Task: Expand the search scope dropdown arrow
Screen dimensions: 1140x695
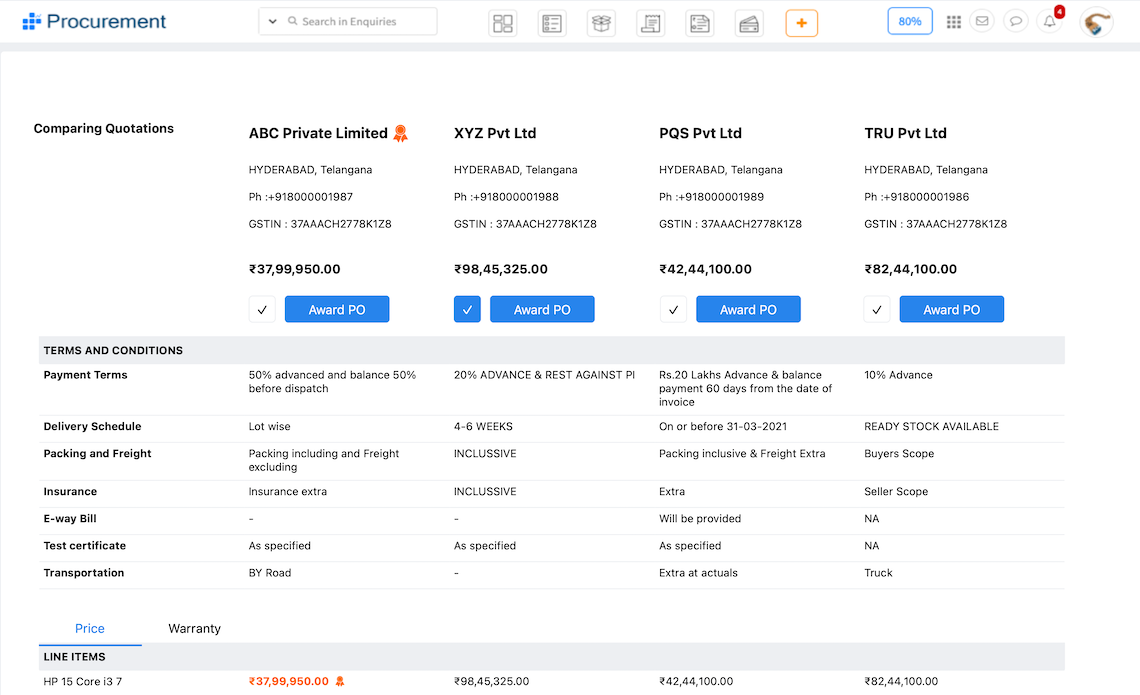Action: [x=273, y=21]
